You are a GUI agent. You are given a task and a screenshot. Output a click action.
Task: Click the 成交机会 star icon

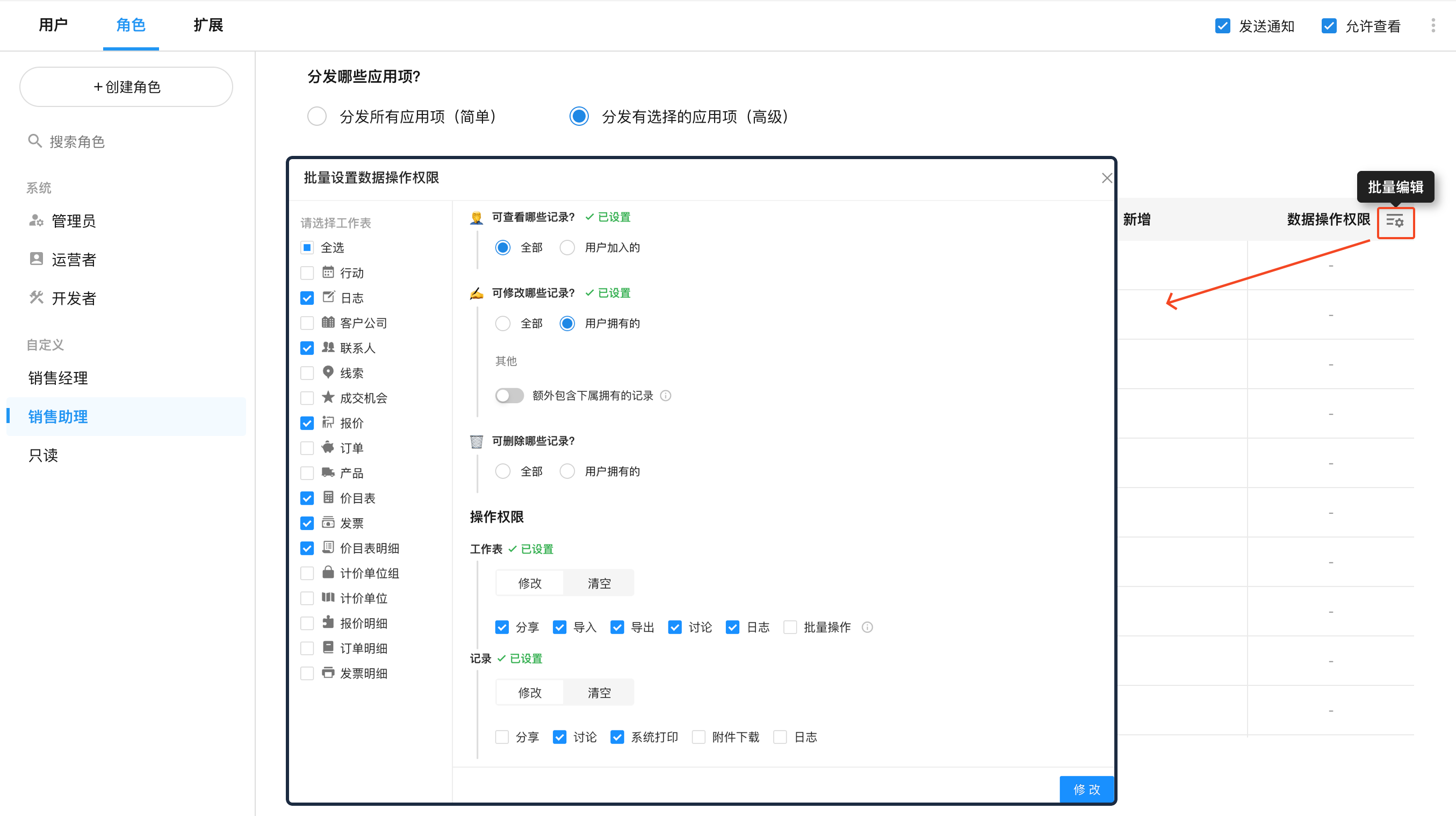[x=328, y=397]
